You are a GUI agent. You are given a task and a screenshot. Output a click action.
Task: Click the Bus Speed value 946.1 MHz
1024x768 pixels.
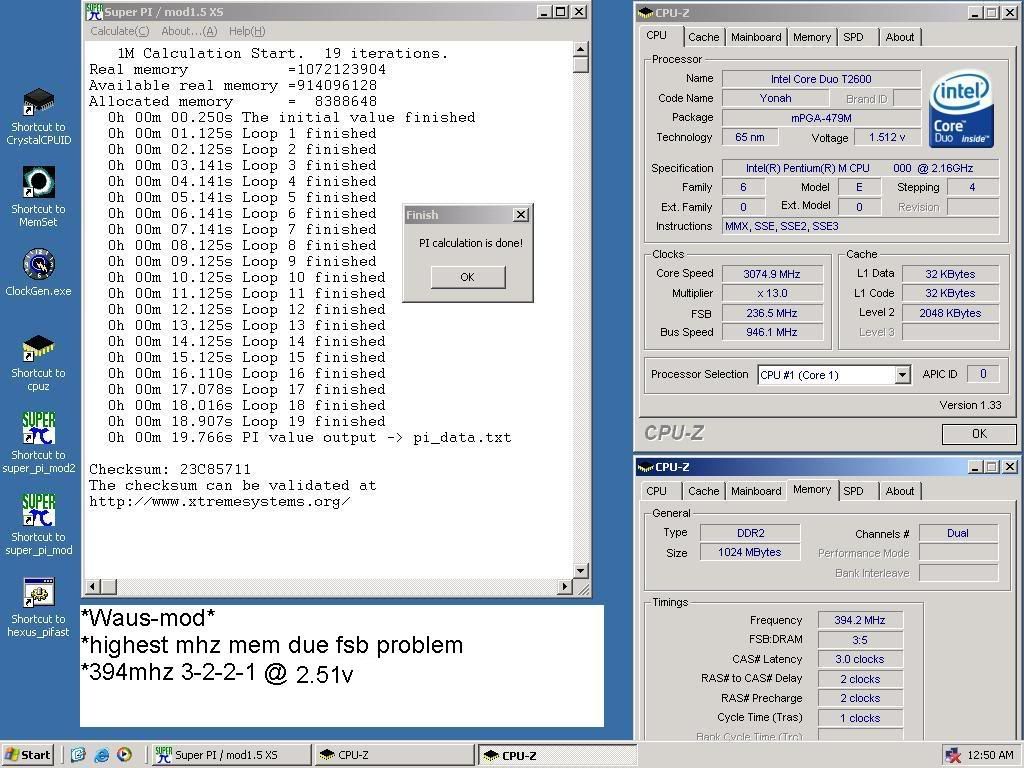click(x=772, y=332)
